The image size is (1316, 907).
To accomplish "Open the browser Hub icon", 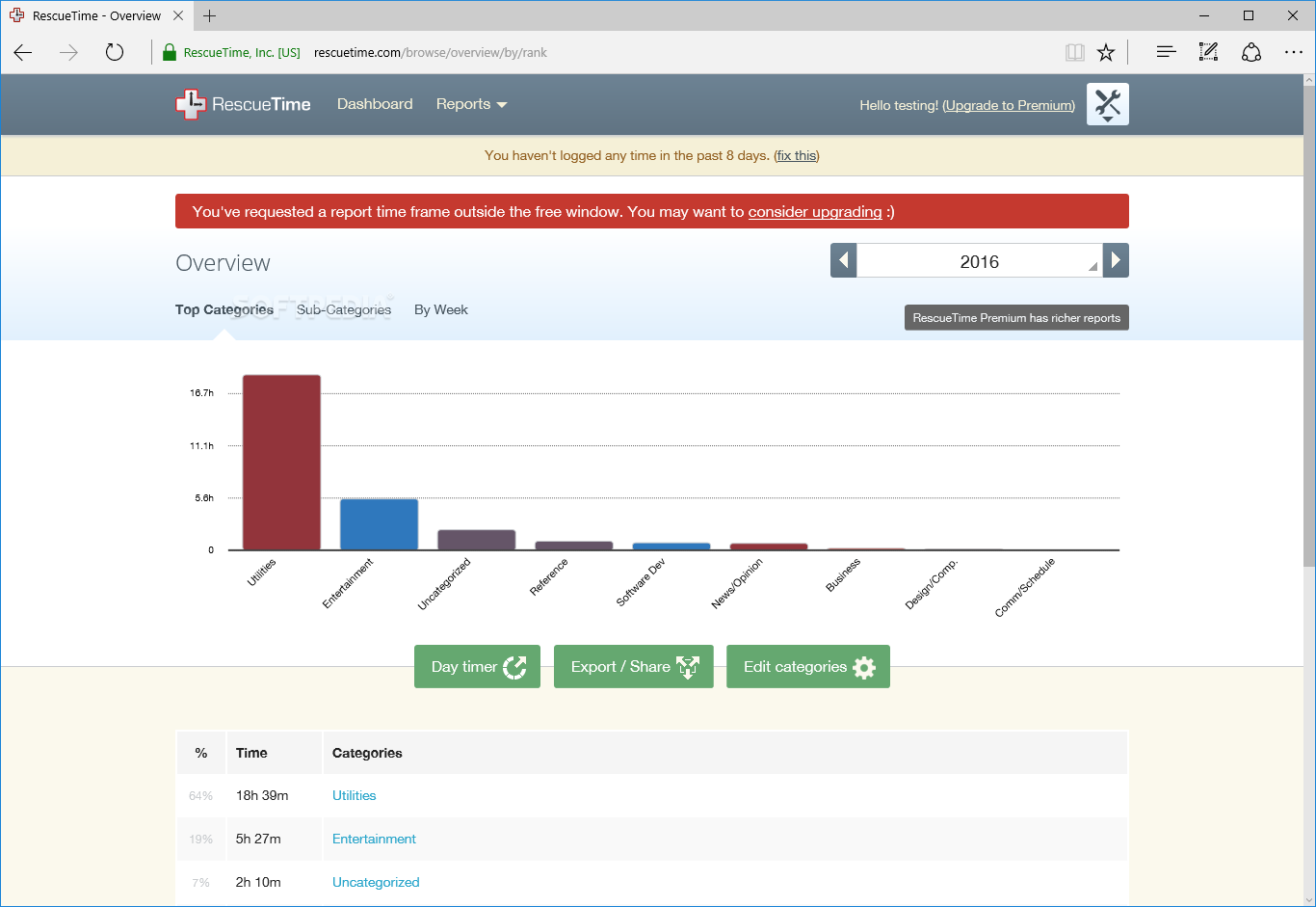I will [1166, 53].
